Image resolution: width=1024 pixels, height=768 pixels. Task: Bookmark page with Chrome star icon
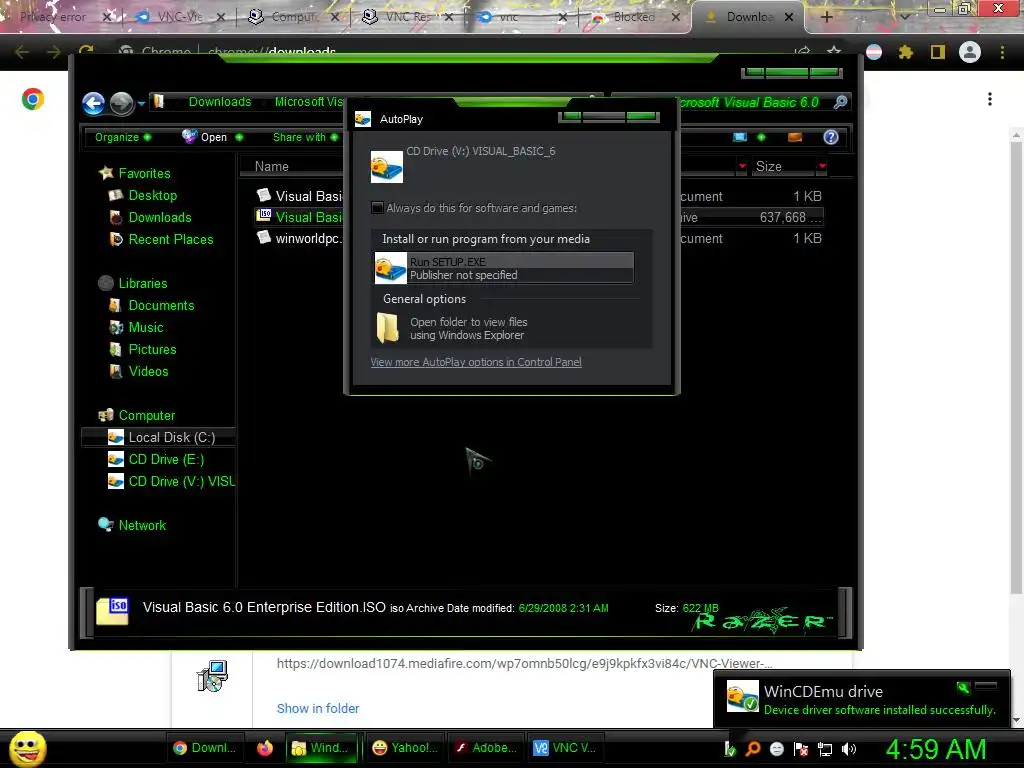[x=834, y=52]
